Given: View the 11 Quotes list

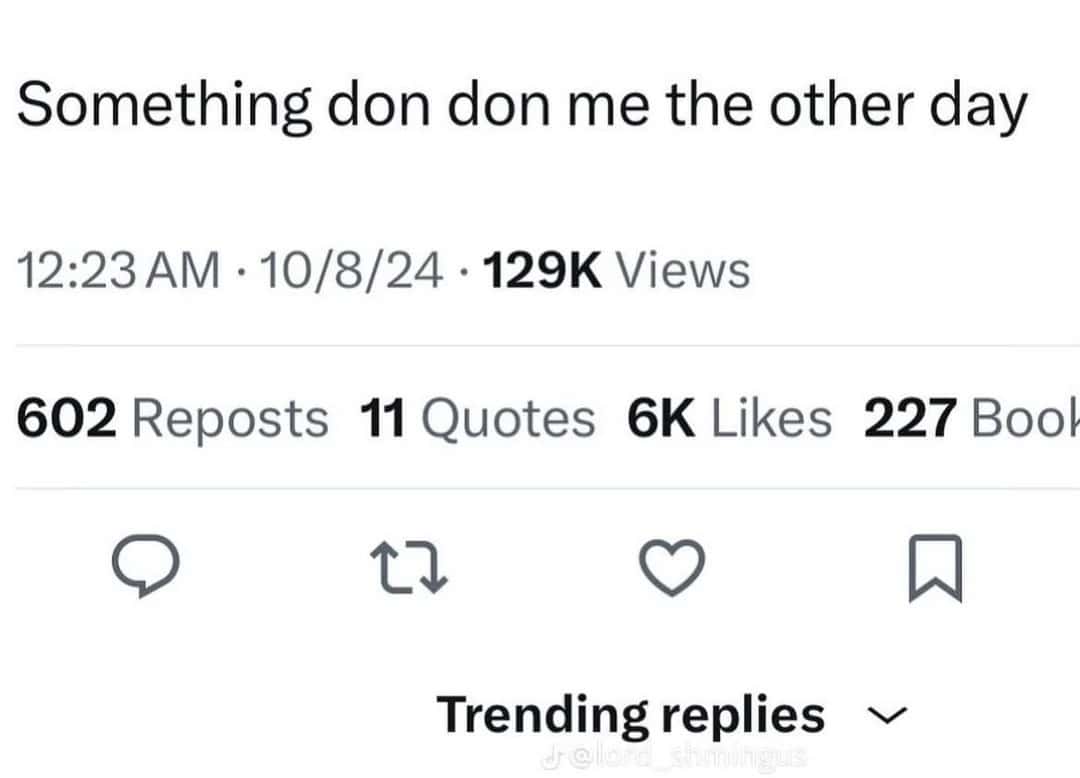Looking at the screenshot, I should coord(476,417).
